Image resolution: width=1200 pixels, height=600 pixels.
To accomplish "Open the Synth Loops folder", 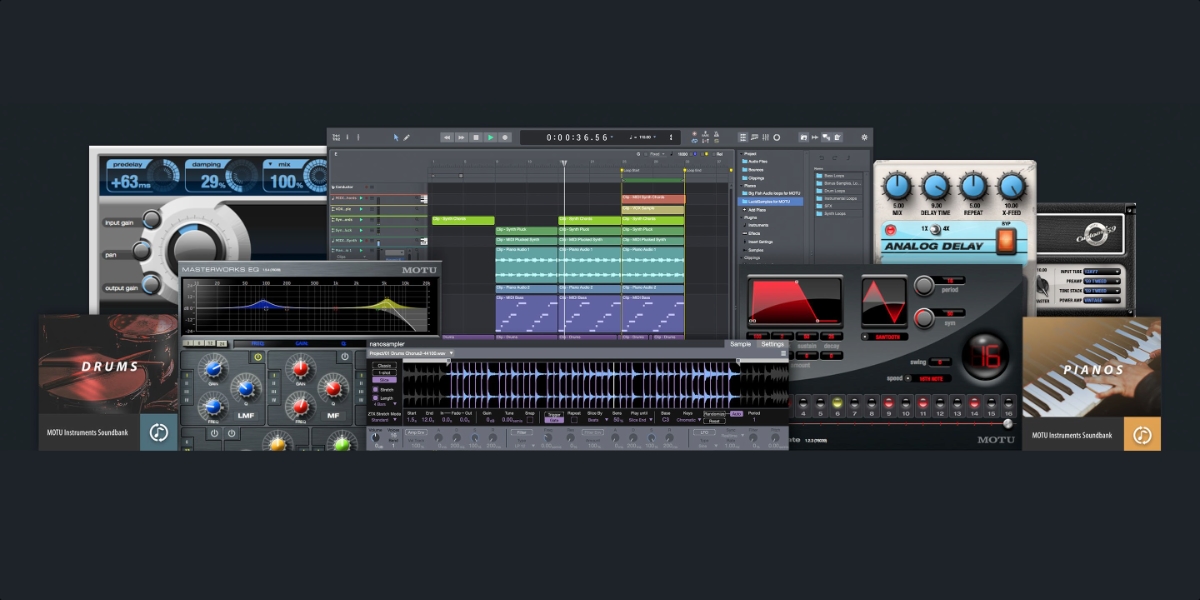I will pyautogui.click(x=838, y=214).
